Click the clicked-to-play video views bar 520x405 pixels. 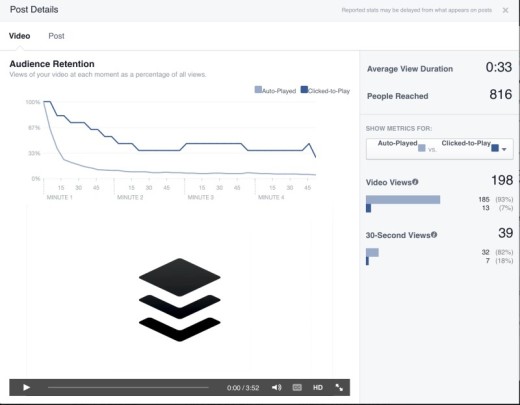click(368, 208)
